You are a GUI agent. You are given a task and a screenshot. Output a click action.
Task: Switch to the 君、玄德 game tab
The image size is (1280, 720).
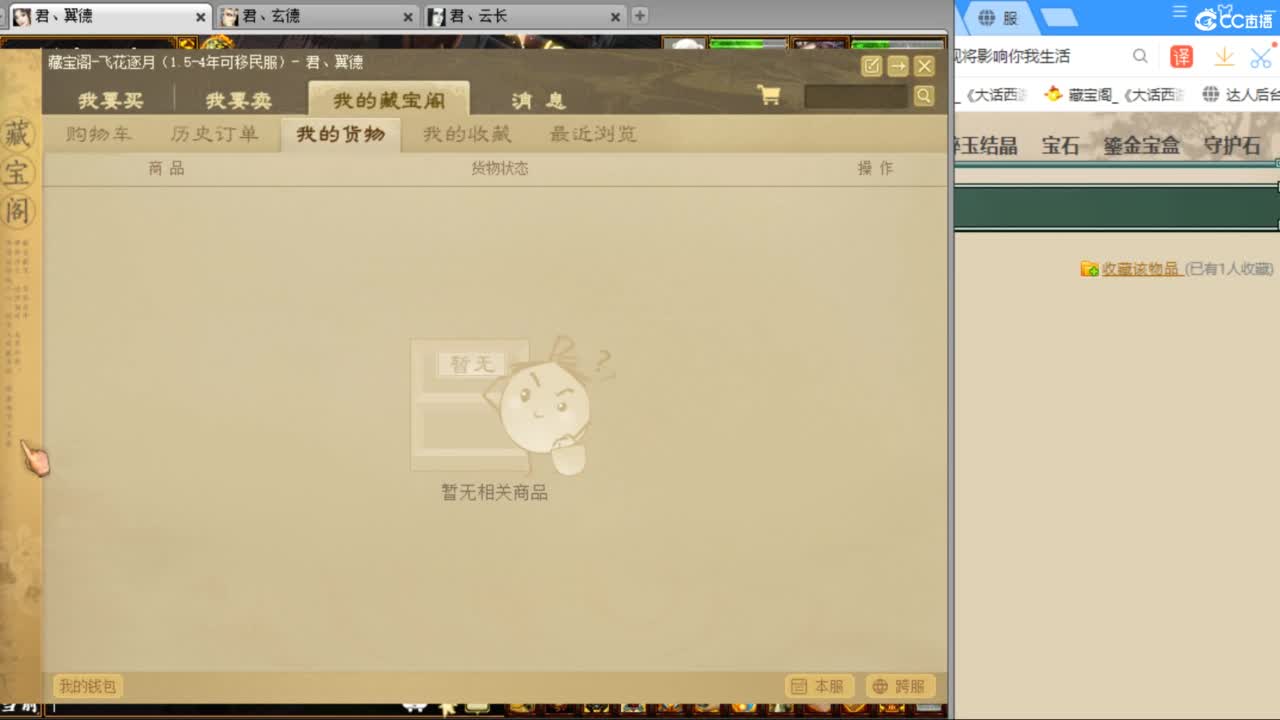(316, 16)
